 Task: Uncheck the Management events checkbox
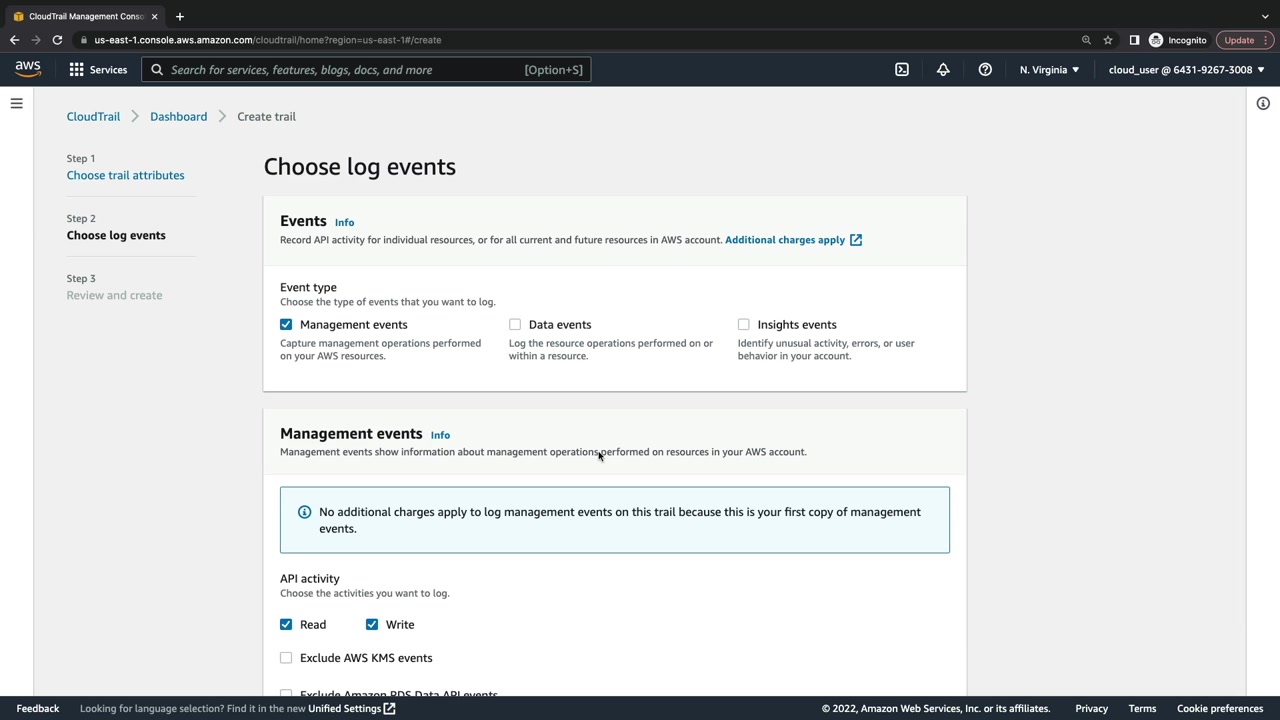pos(286,325)
